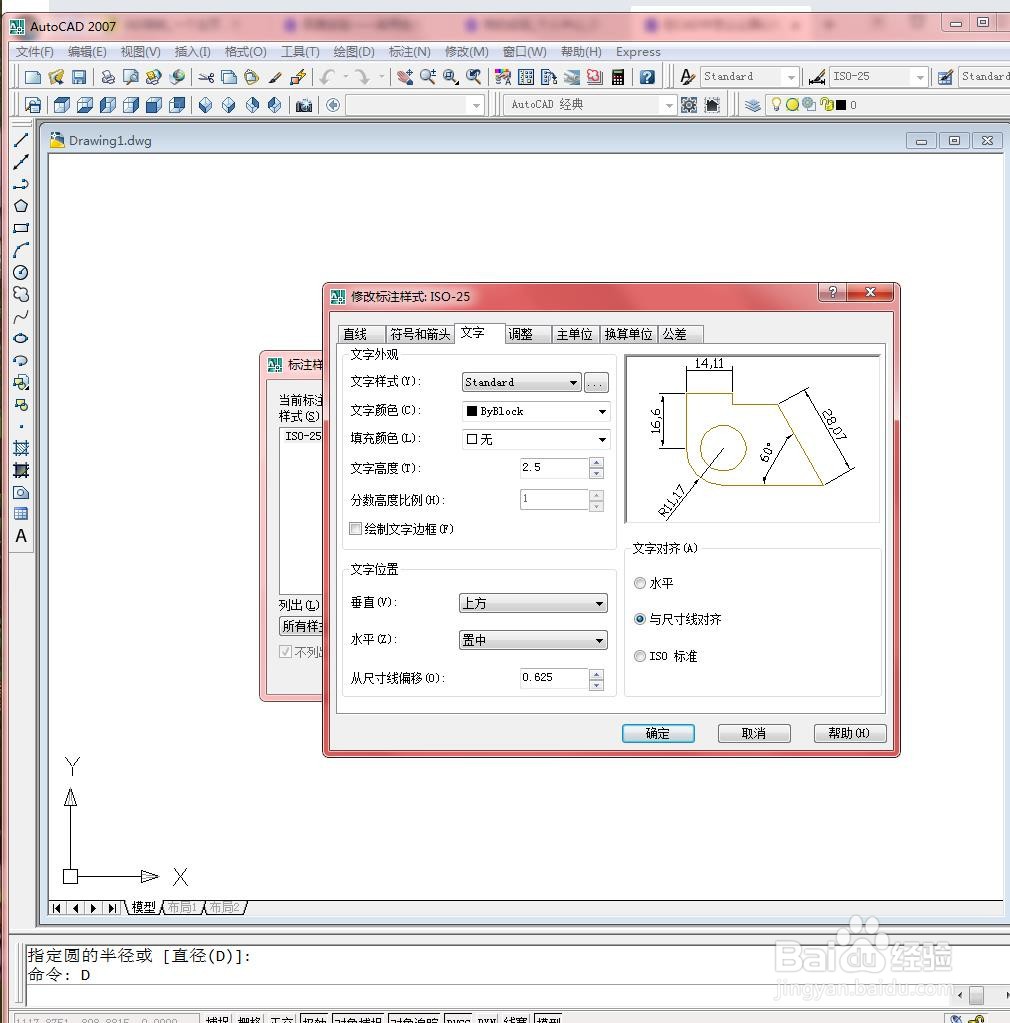Switch to the 符号和箭头 tab

pyautogui.click(x=420, y=334)
